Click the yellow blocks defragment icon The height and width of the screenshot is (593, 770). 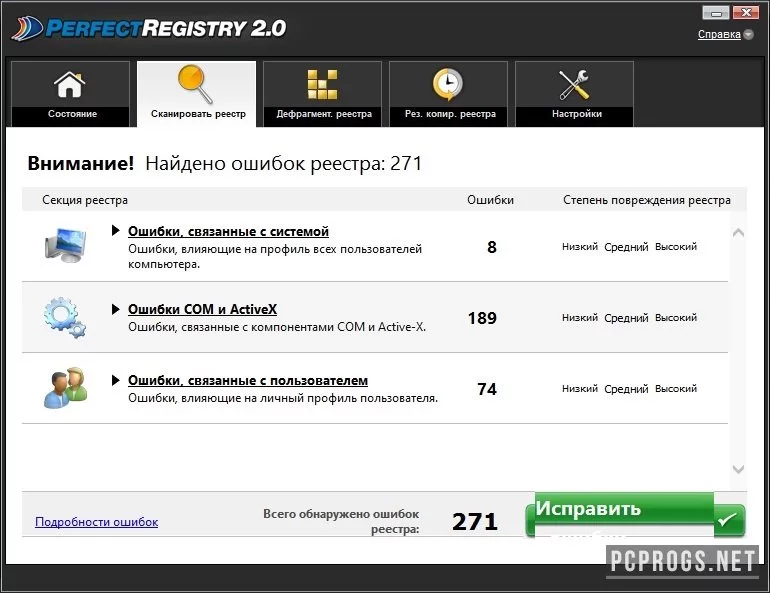coord(322,84)
